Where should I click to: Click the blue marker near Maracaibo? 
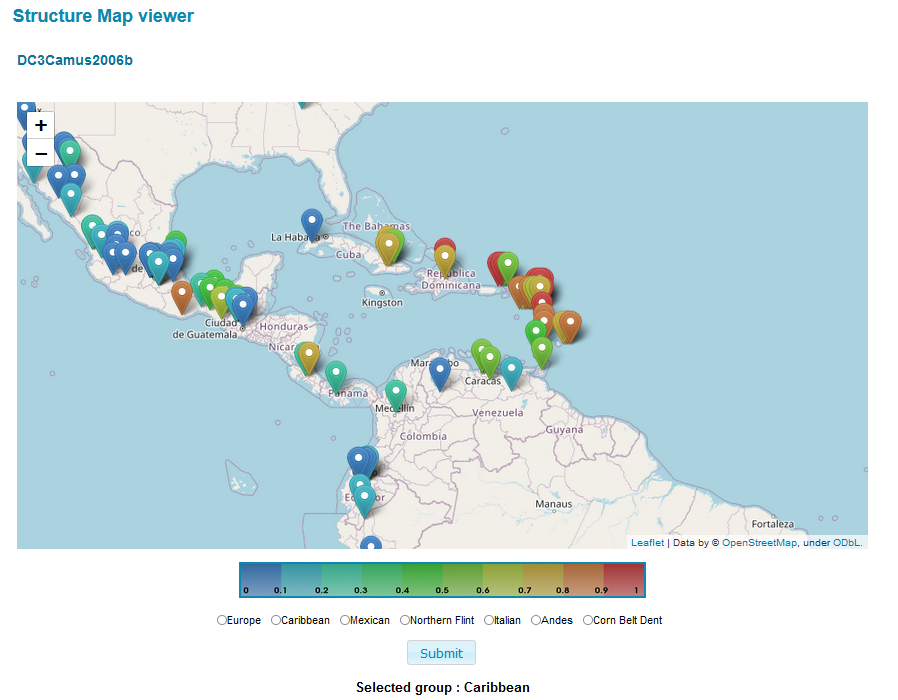[440, 374]
